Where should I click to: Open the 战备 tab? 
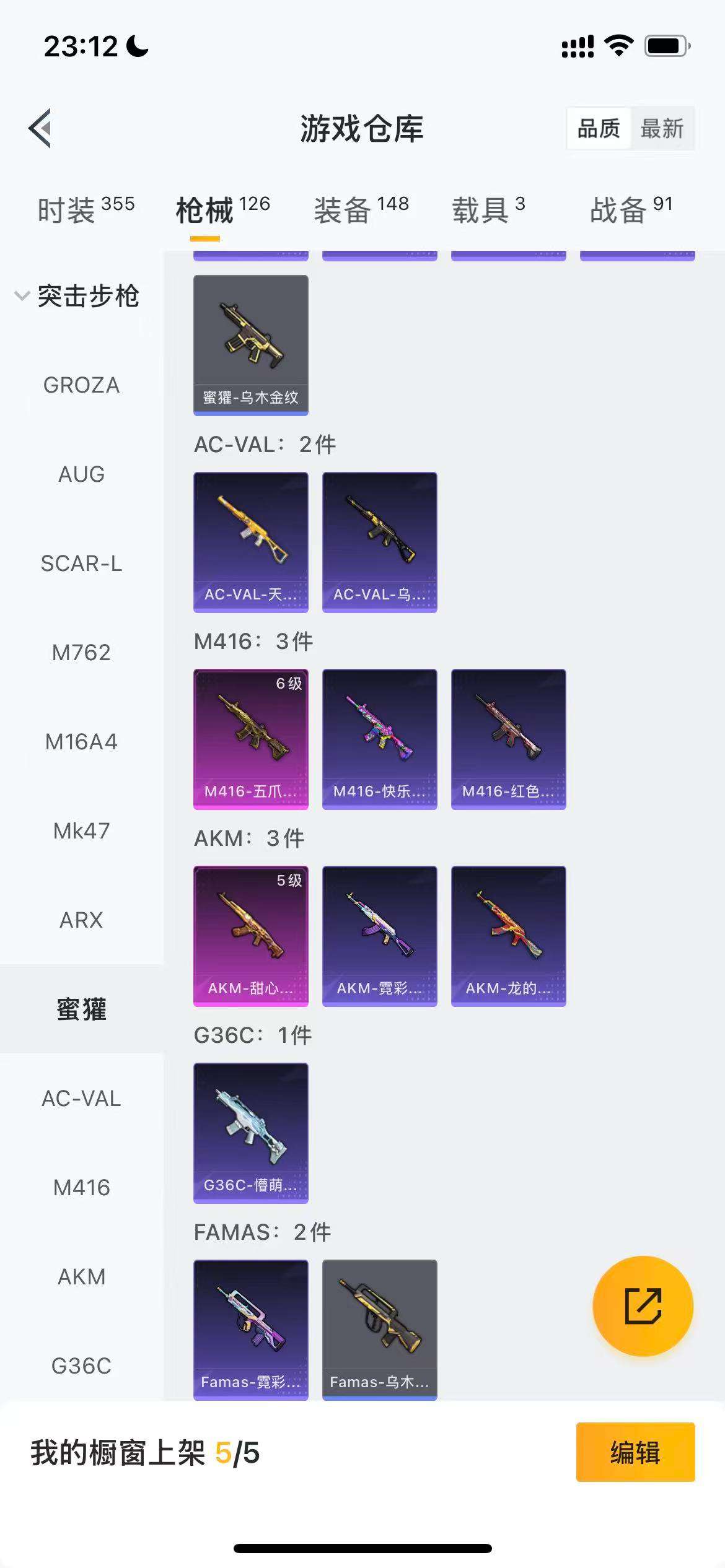click(631, 209)
